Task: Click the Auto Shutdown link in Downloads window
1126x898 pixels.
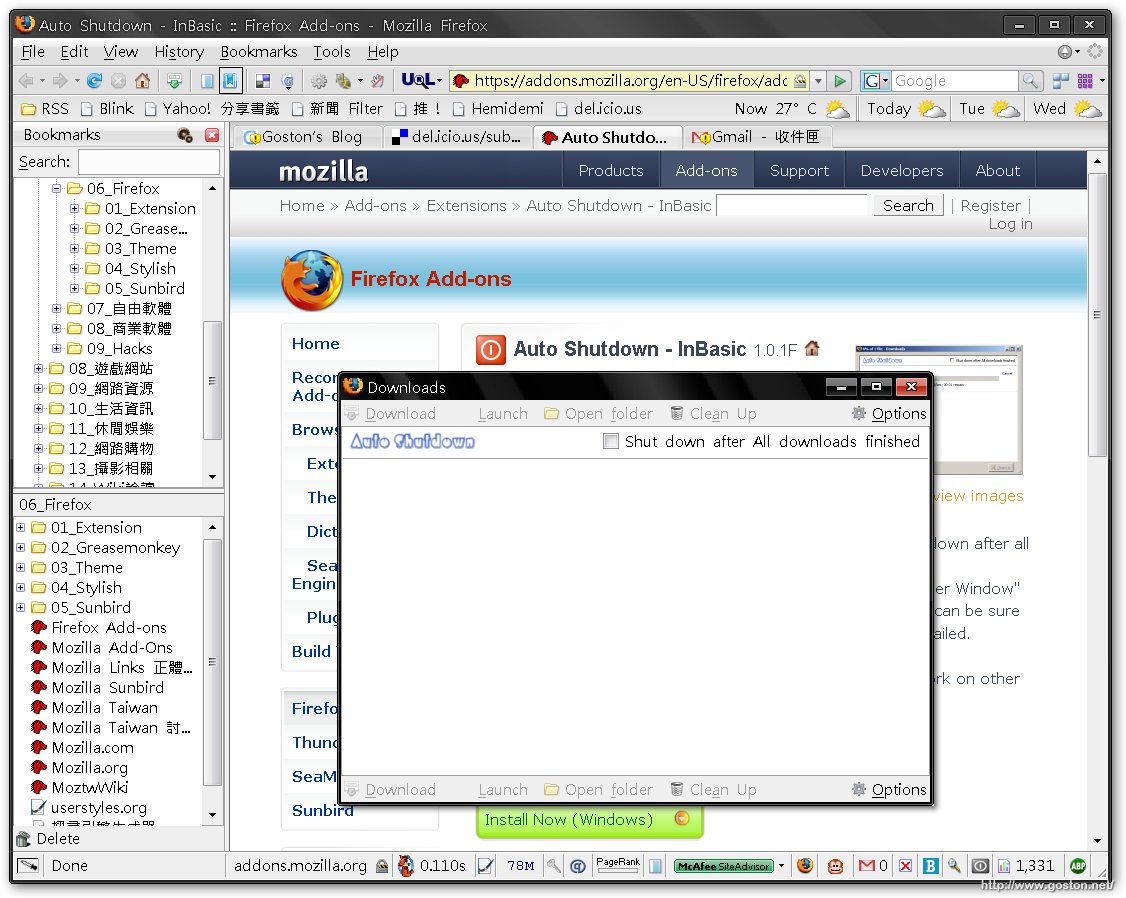Action: pos(412,441)
